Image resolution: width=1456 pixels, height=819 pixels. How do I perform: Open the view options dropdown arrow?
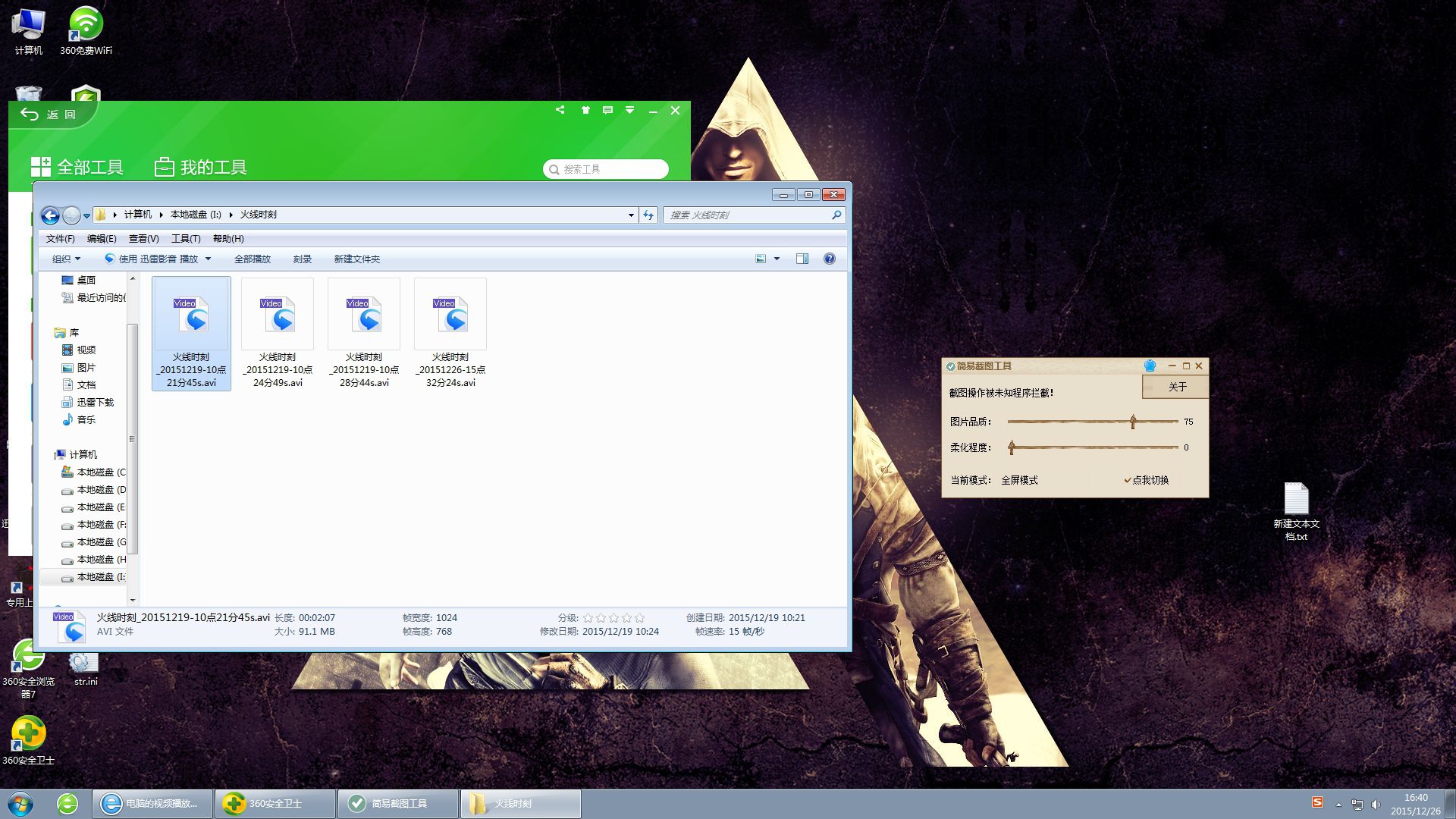(x=777, y=259)
